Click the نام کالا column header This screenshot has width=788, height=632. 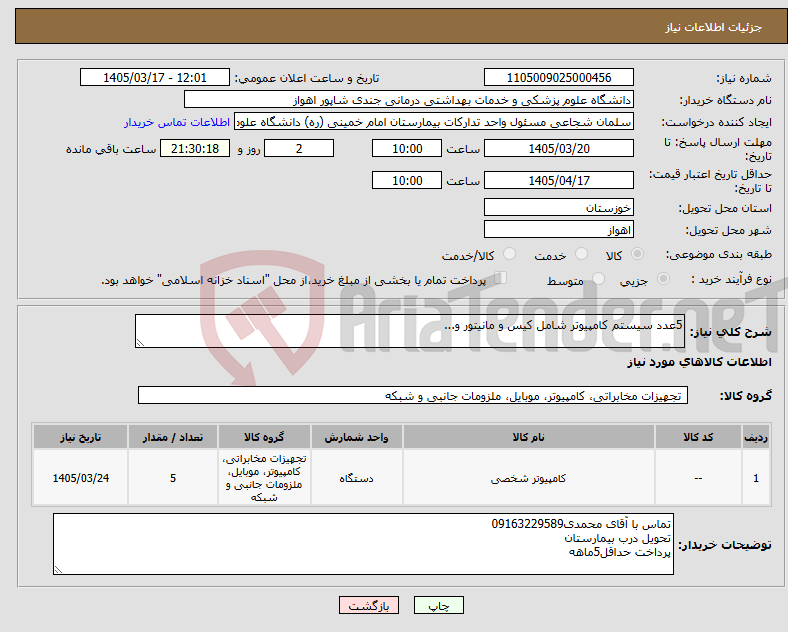click(x=528, y=437)
